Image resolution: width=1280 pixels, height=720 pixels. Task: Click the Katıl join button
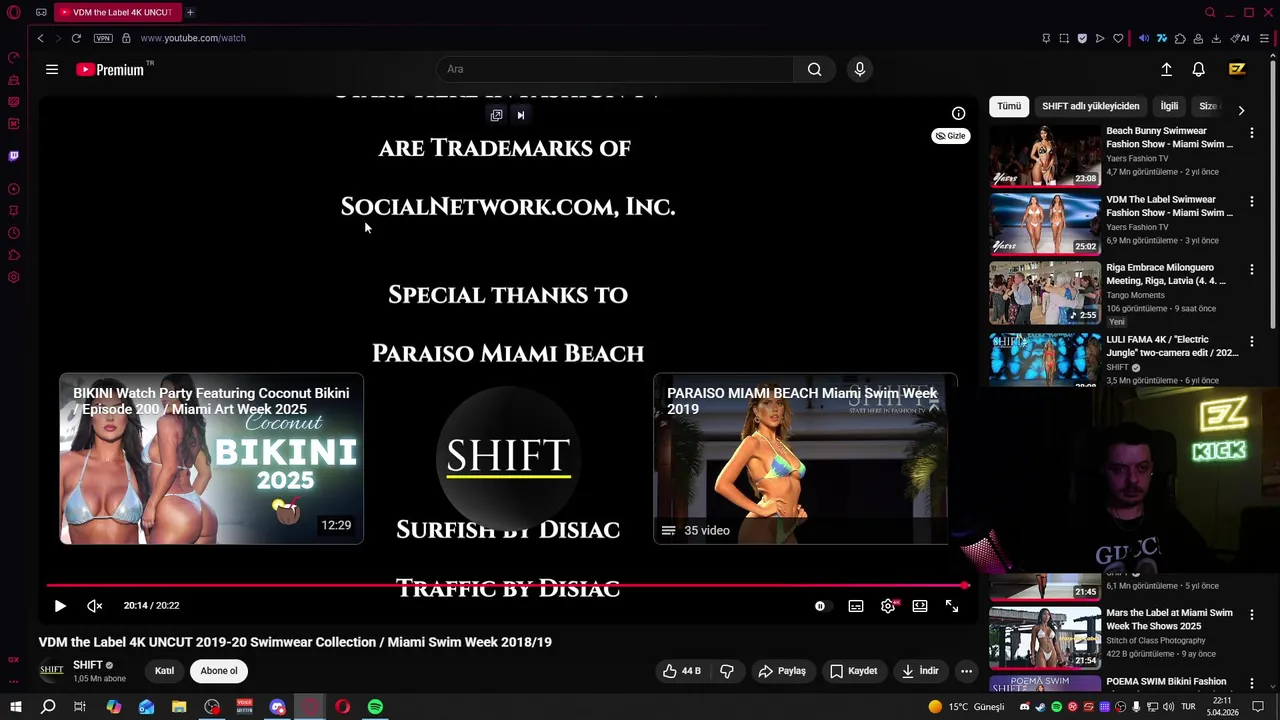[164, 671]
